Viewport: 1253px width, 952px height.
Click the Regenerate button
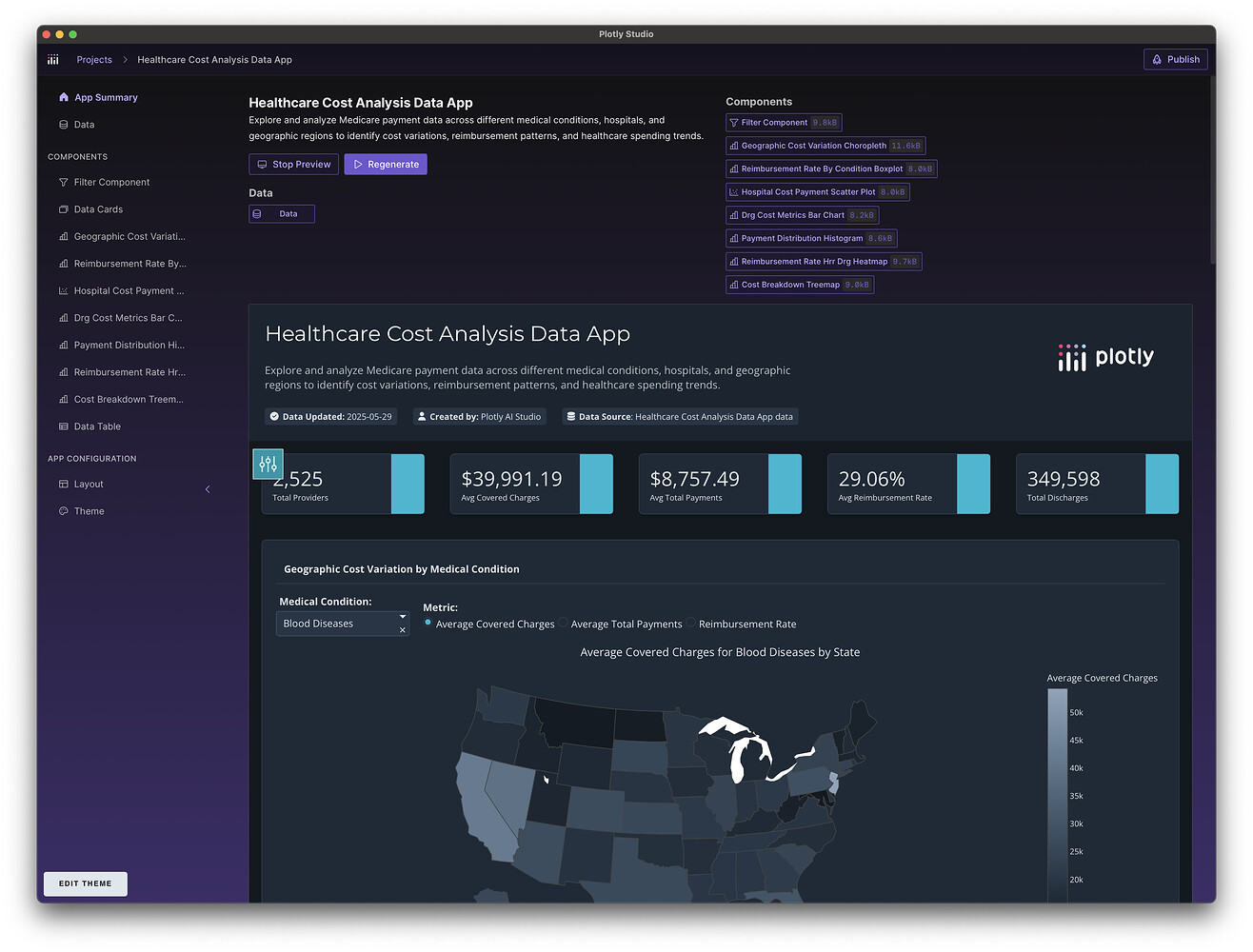pos(386,164)
